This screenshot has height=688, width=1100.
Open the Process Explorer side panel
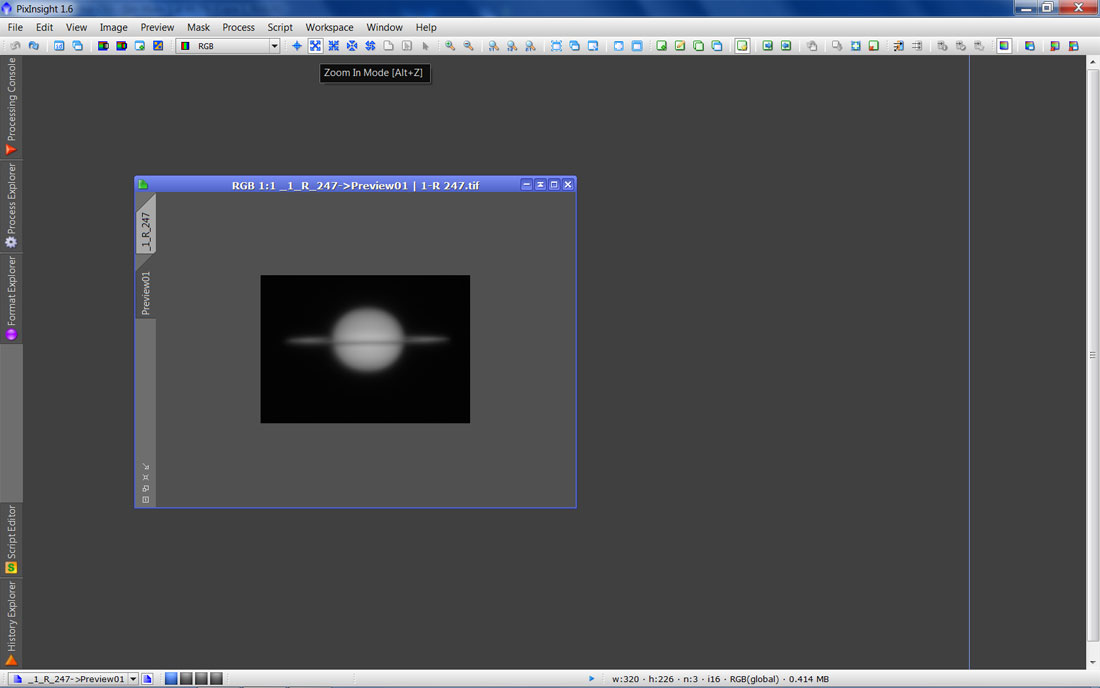click(x=11, y=205)
